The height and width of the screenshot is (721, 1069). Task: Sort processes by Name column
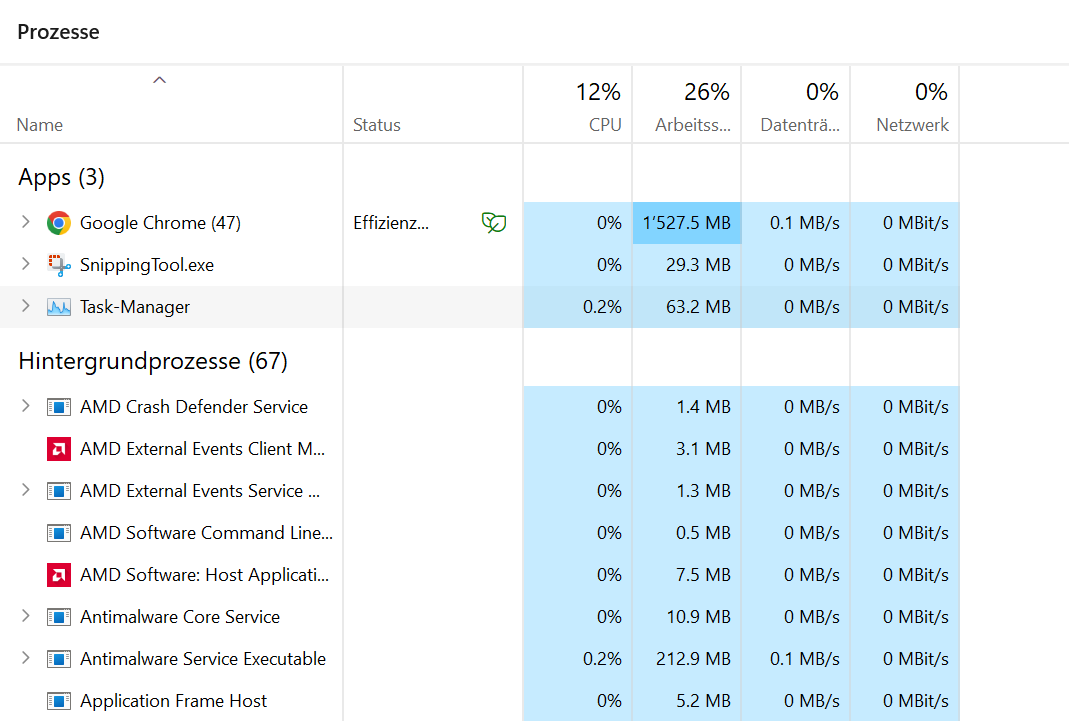(x=40, y=125)
